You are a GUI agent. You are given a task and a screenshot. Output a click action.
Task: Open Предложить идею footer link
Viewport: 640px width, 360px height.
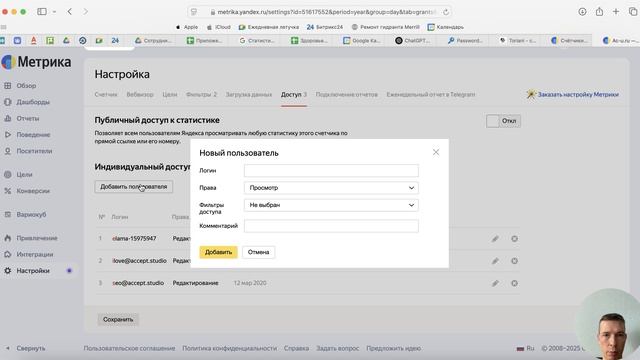point(393,348)
